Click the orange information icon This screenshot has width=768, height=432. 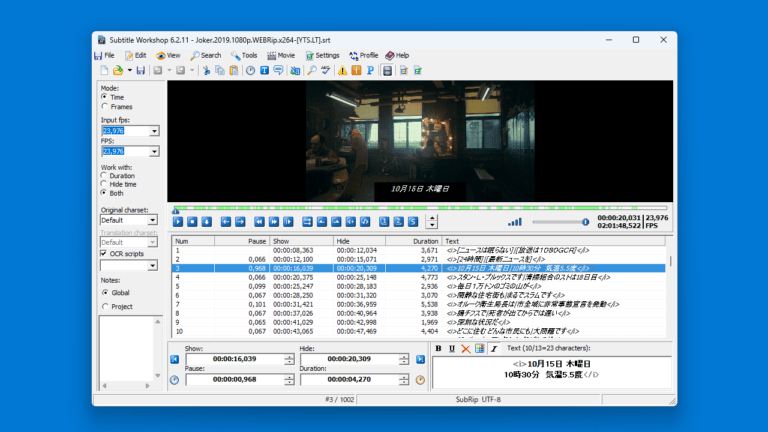[356, 71]
